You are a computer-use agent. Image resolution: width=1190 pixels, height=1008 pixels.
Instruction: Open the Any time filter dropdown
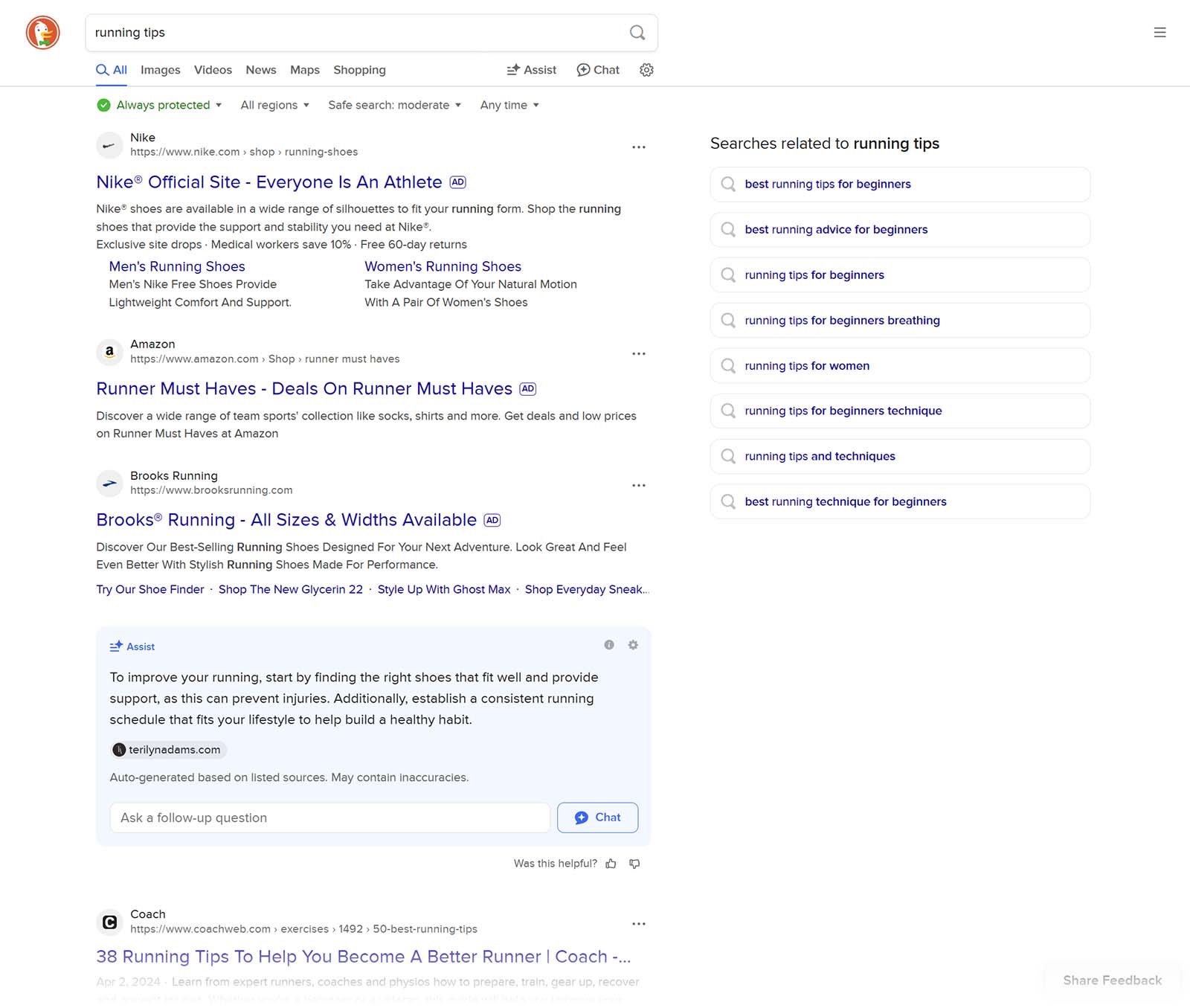point(509,105)
